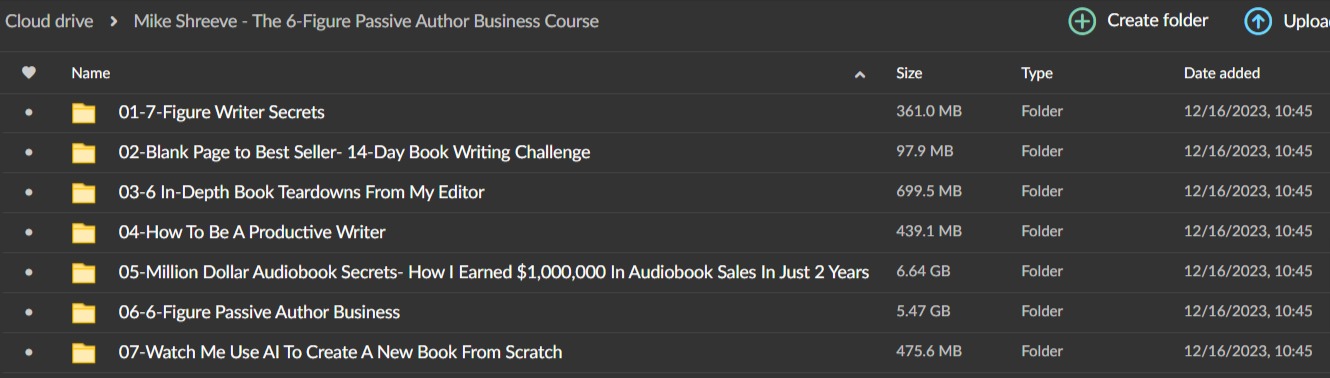Screen dimensions: 1330x378
Task: Click the heart favorites column icon
Action: coord(29,73)
